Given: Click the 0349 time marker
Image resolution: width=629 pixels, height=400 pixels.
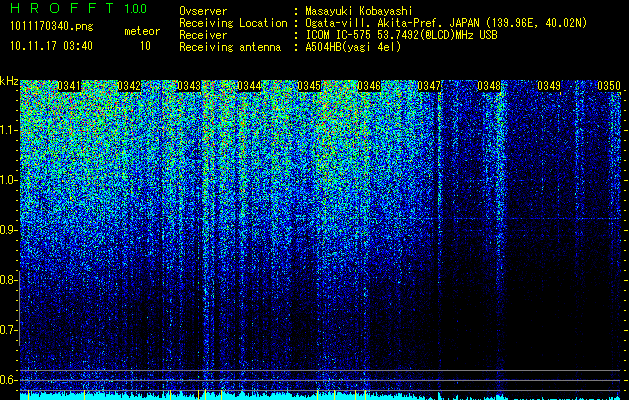Looking at the screenshot, I should (x=549, y=86).
